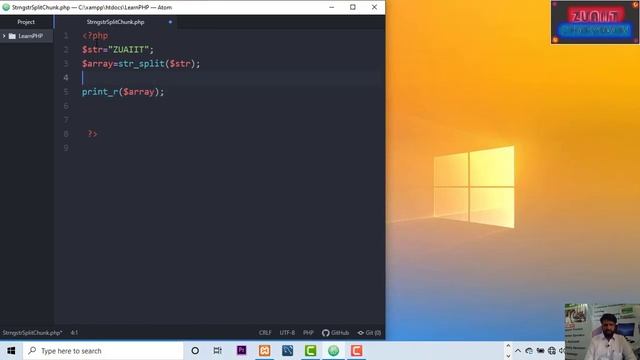
Task: Click the Windows Start button
Action: pos(11,351)
